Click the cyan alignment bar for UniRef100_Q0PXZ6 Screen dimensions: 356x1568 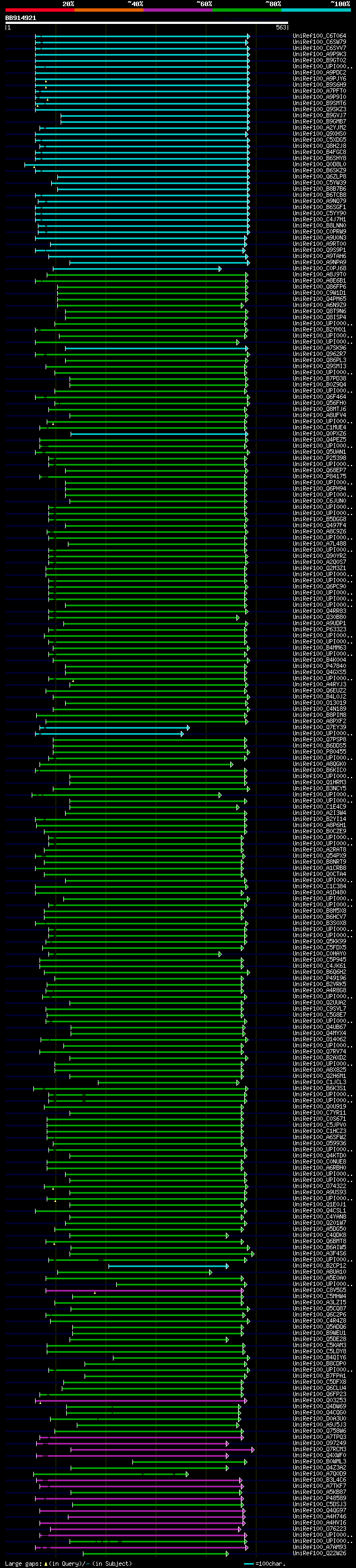(x=159, y=434)
